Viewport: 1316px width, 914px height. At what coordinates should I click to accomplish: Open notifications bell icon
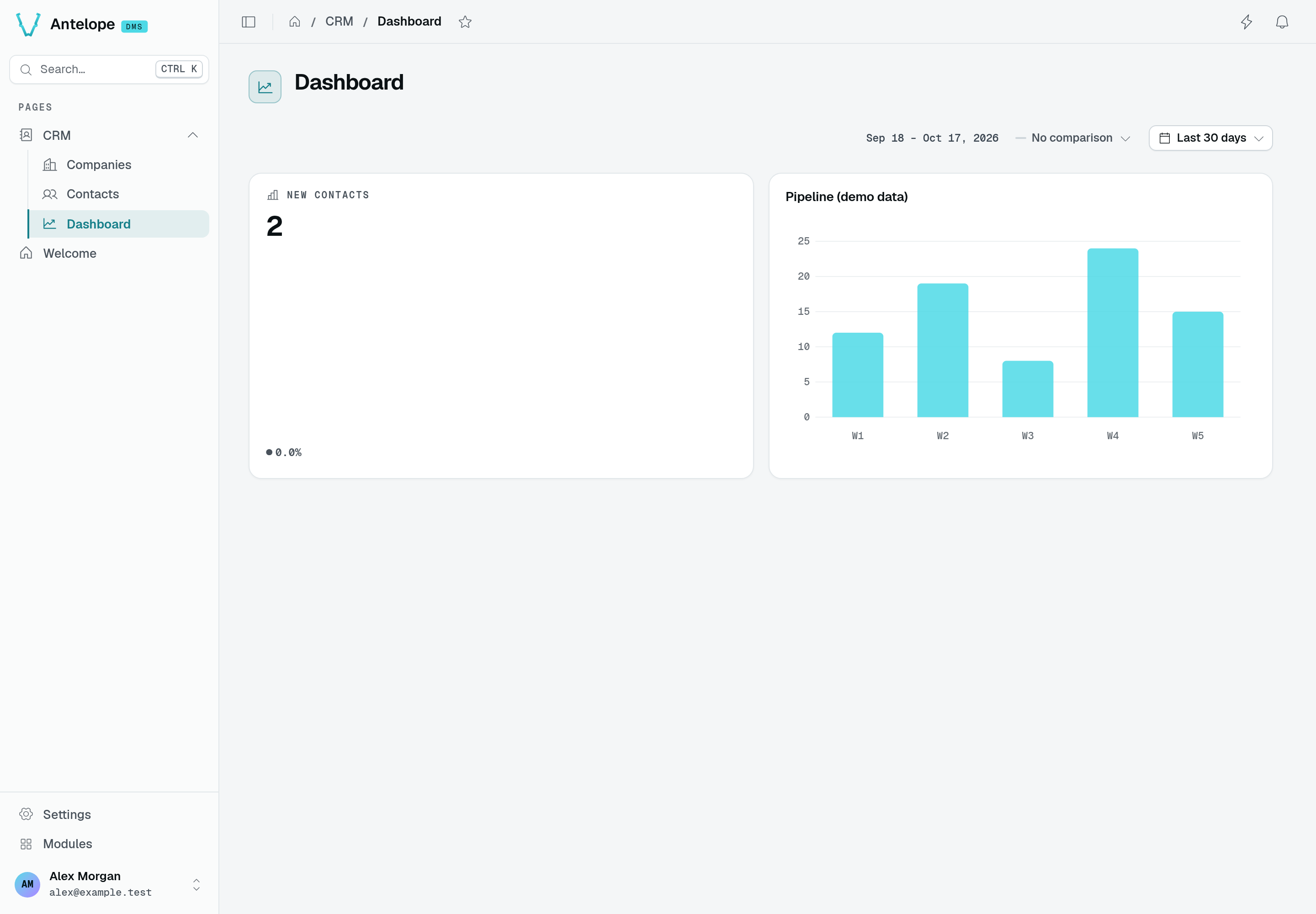click(x=1282, y=22)
